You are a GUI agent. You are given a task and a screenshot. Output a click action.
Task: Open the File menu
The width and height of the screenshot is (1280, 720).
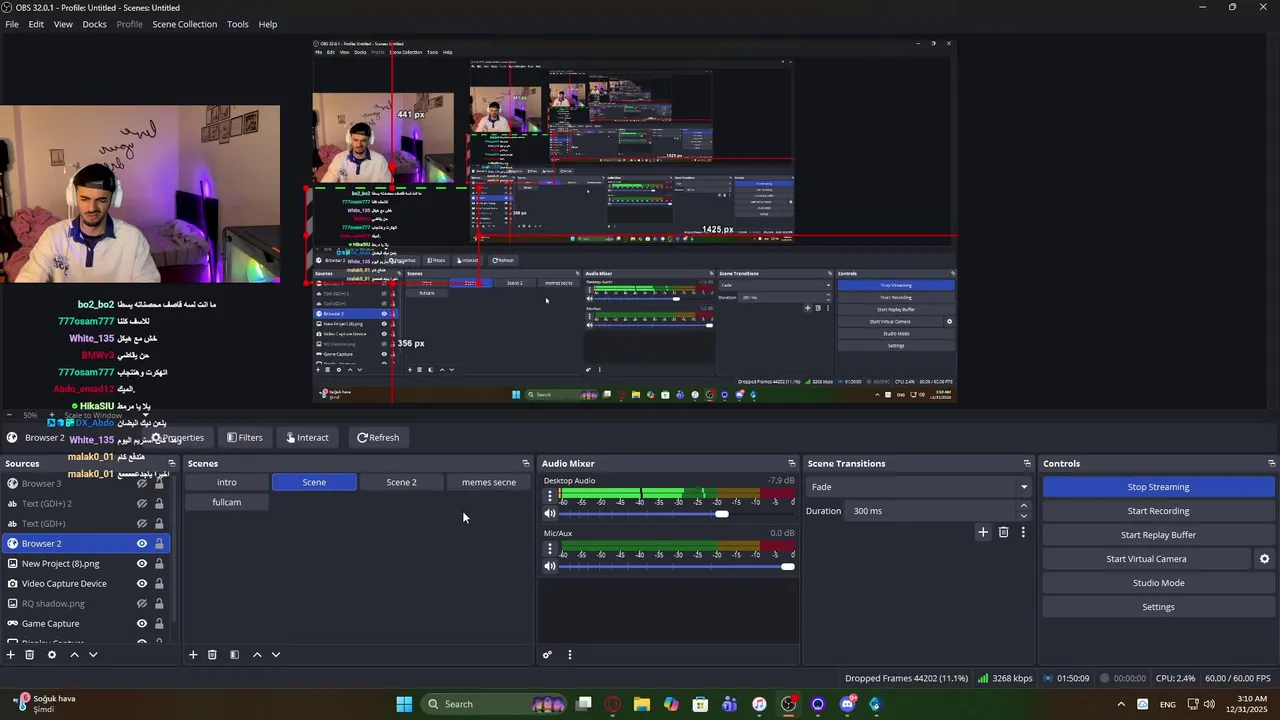(12, 24)
